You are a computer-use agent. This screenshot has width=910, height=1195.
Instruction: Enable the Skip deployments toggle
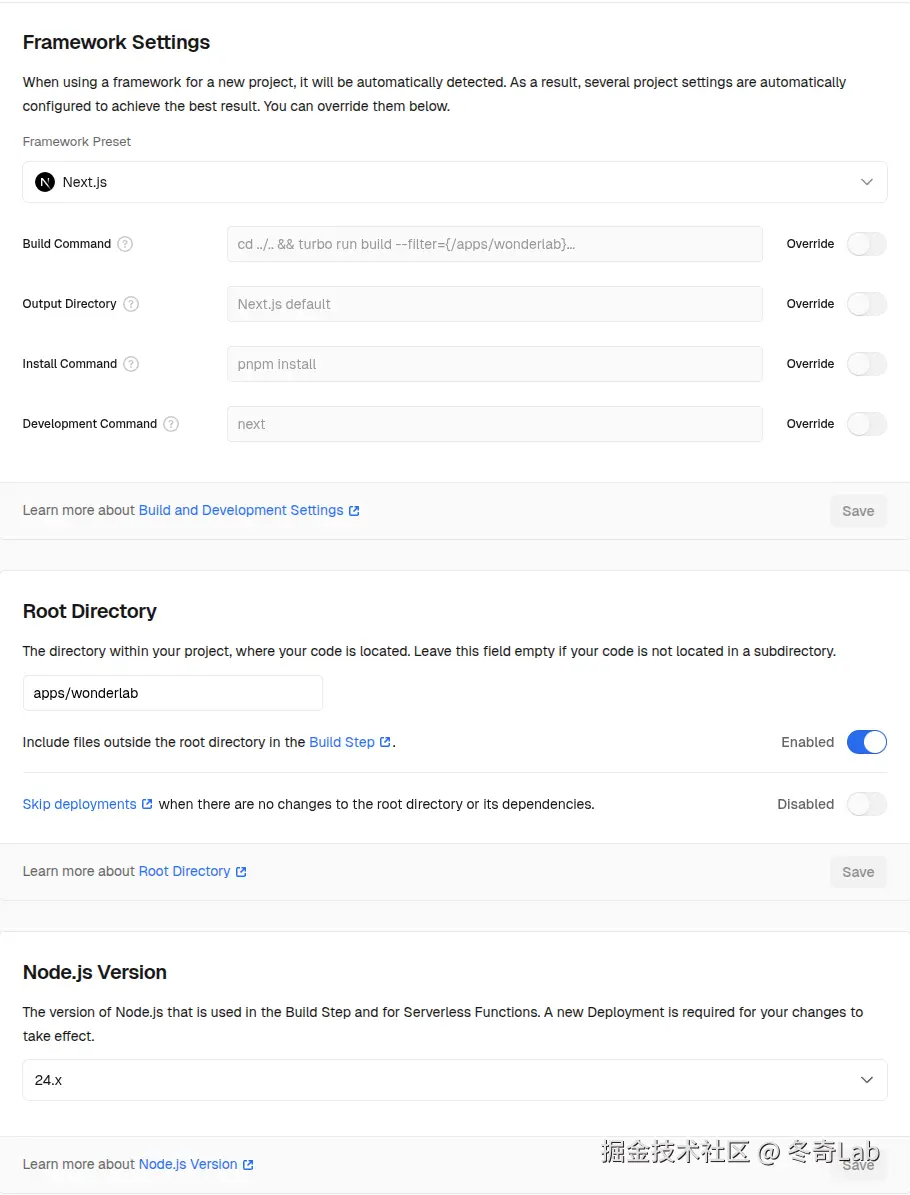(x=866, y=804)
